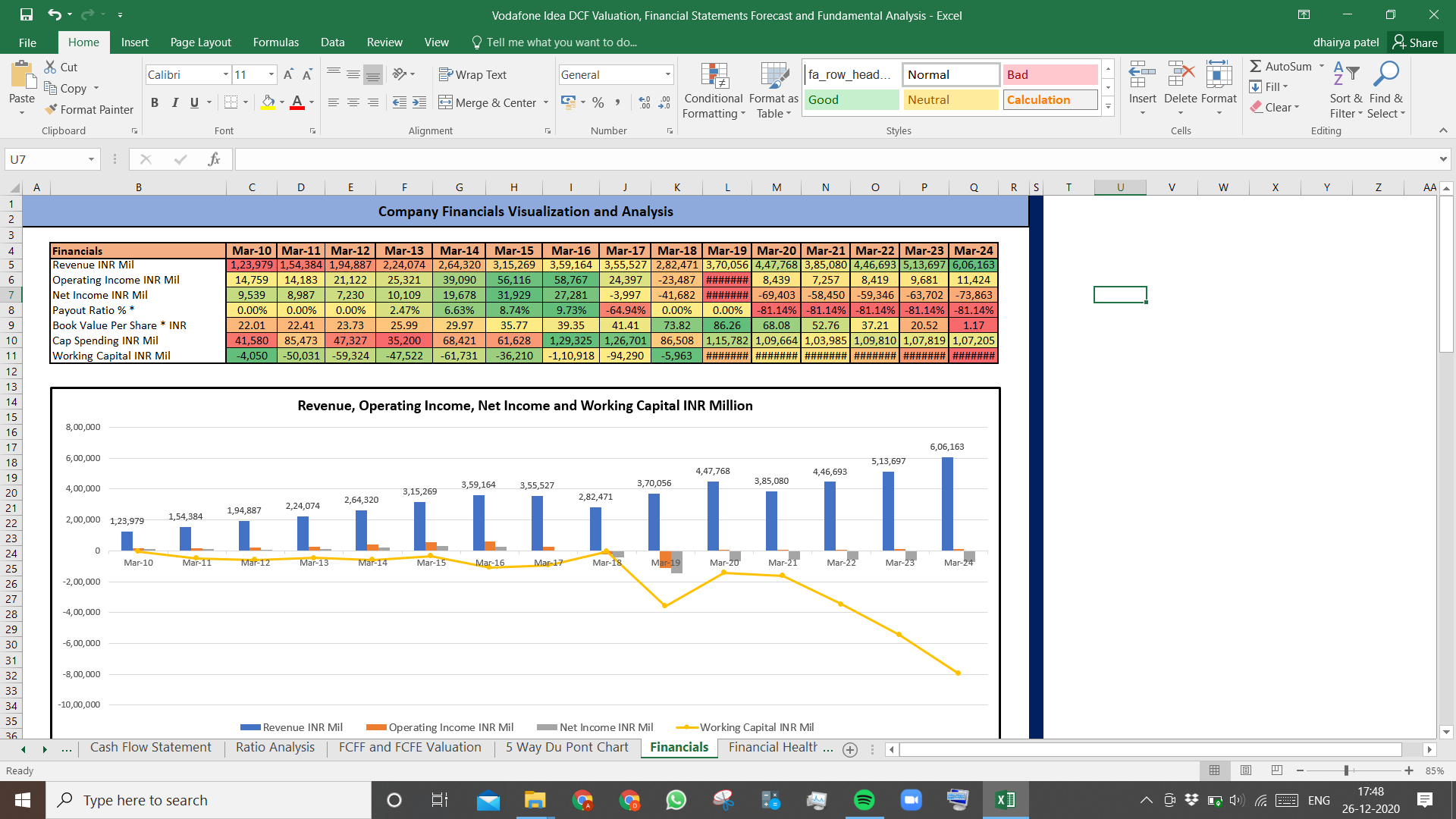Increase font size with the large A icon

point(288,74)
